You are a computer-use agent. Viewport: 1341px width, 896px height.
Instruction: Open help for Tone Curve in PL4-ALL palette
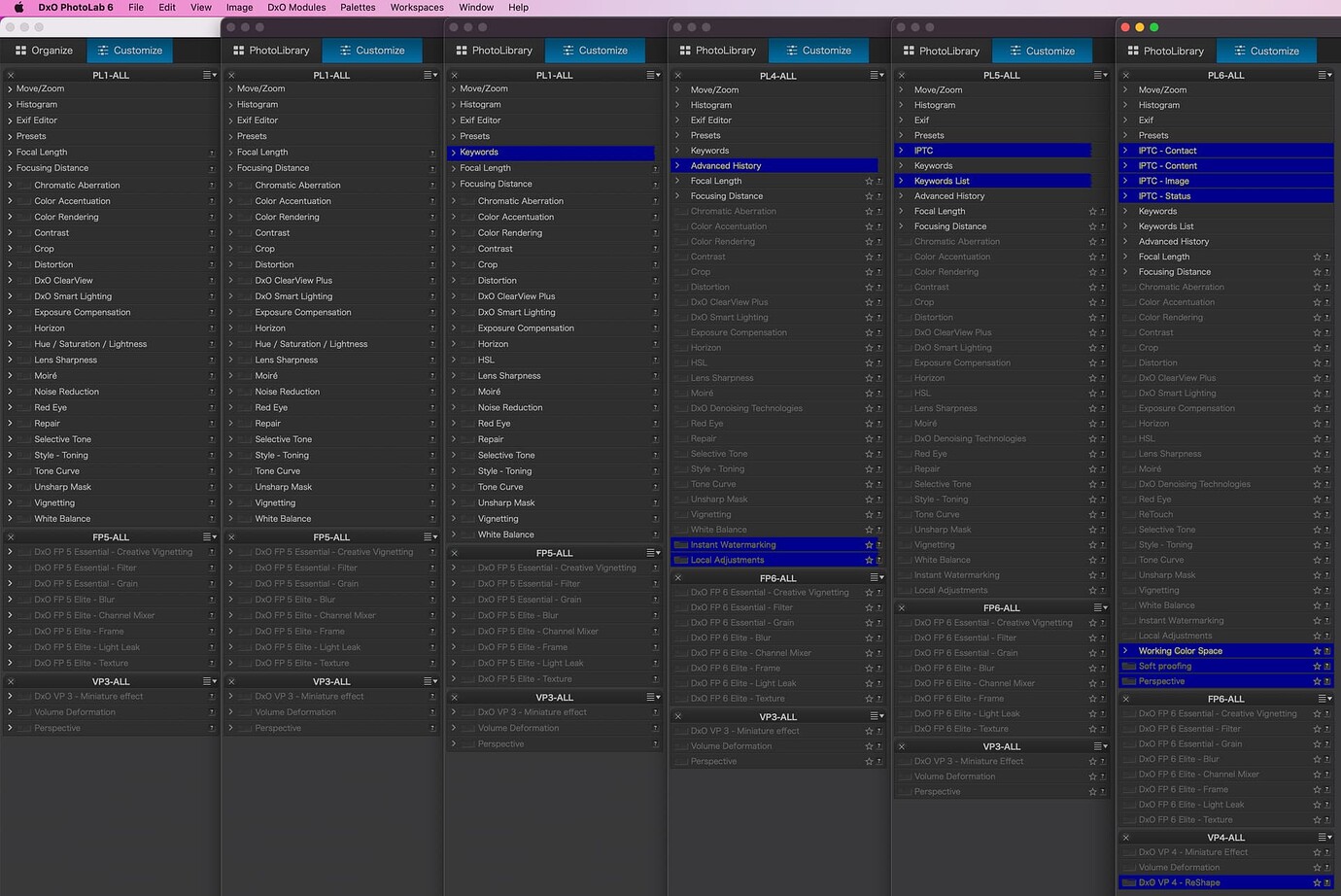pyautogui.click(x=879, y=485)
